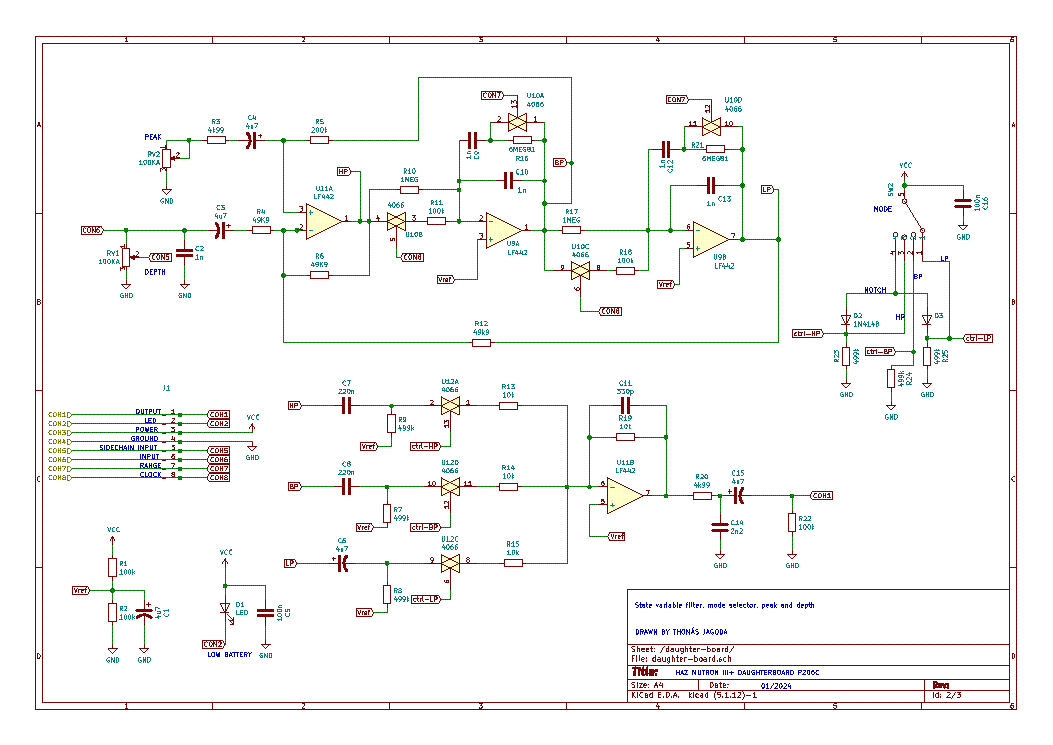The height and width of the screenshot is (745, 1053).
Task: Select the RV2 PEAK potentiometer symbol
Action: point(167,159)
